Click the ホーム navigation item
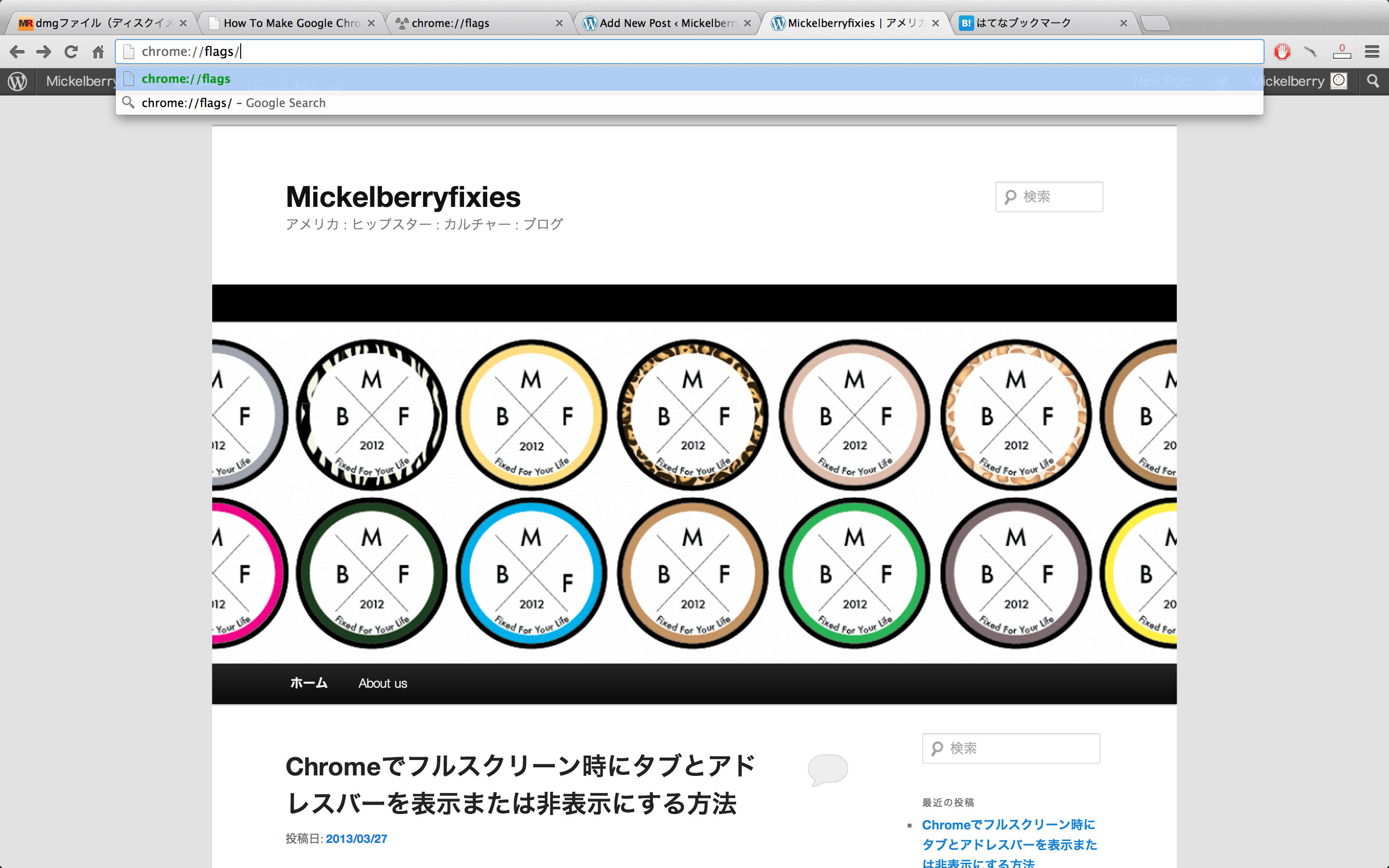 pyautogui.click(x=309, y=683)
